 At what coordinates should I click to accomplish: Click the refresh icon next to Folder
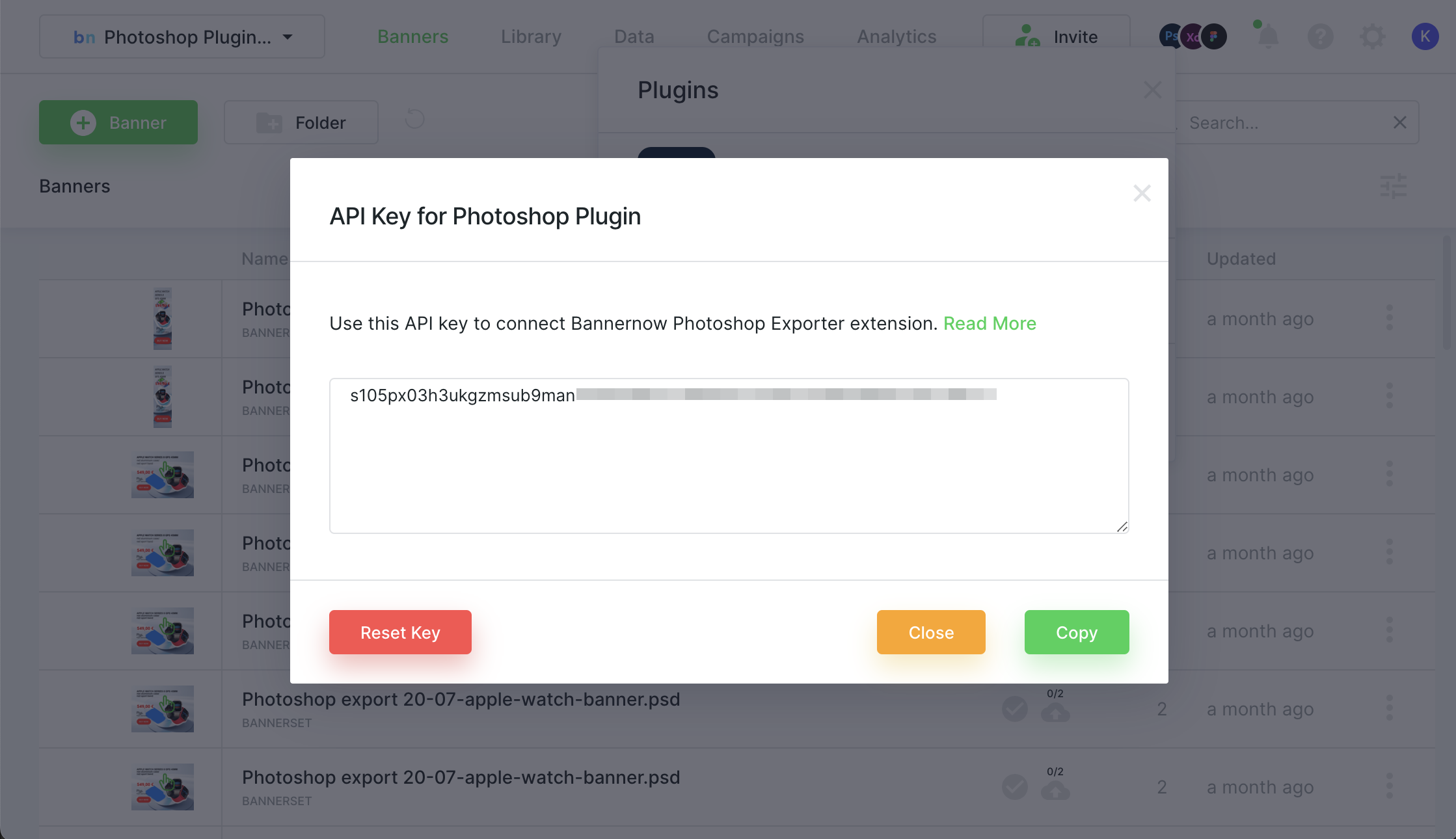point(414,119)
